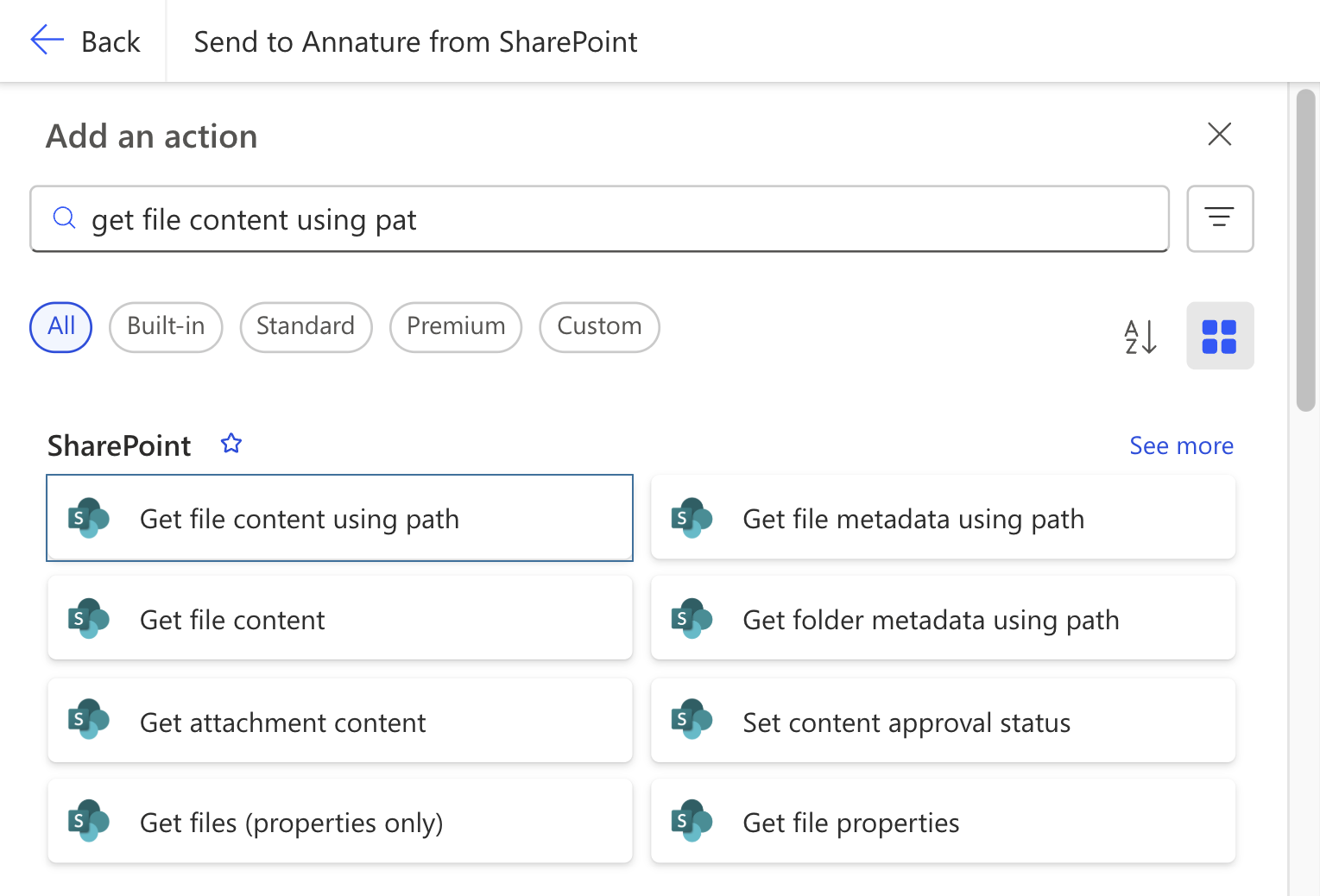The height and width of the screenshot is (896, 1320).
Task: Close the Add an action panel
Action: tap(1219, 134)
